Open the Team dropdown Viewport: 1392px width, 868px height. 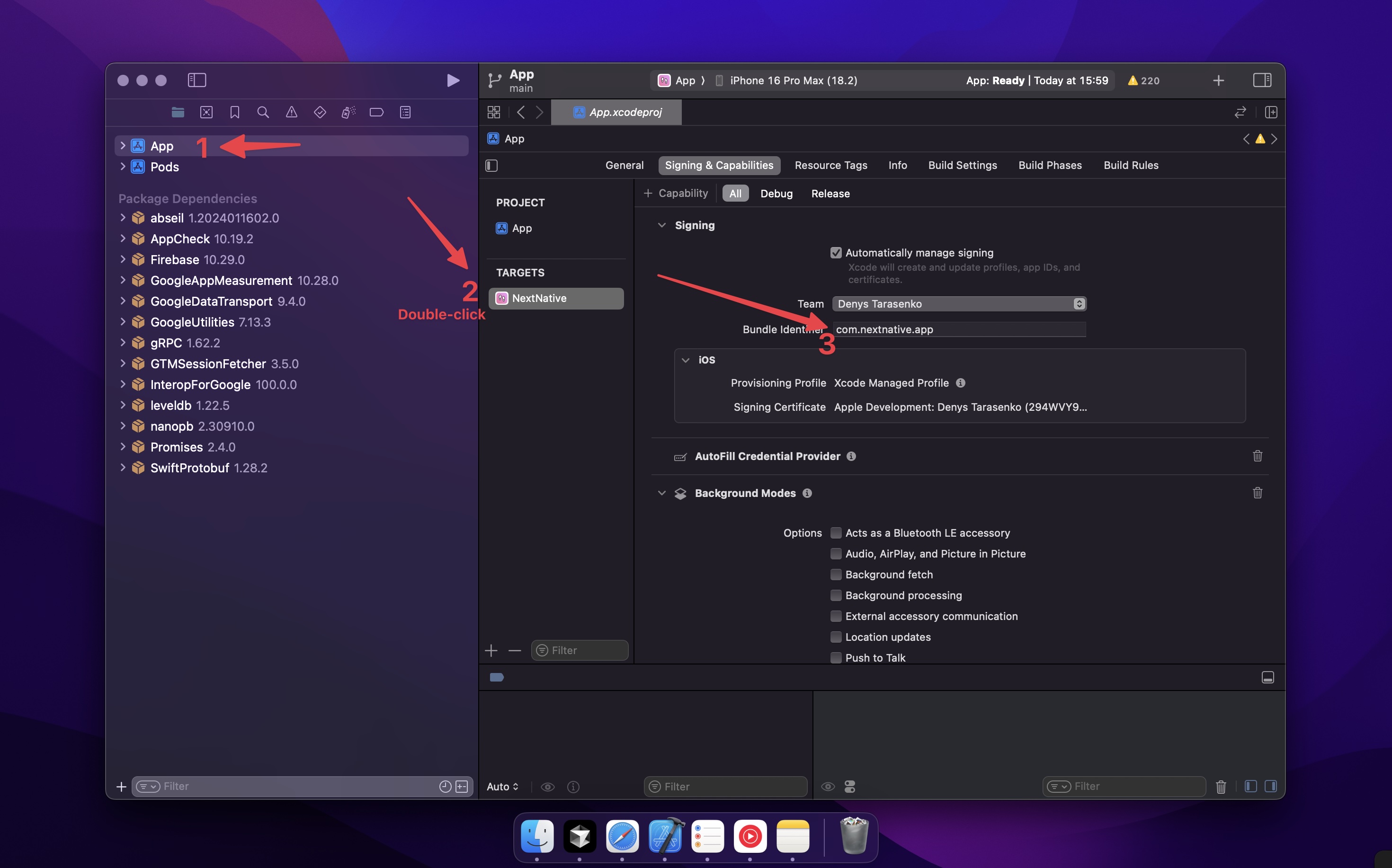pos(959,304)
